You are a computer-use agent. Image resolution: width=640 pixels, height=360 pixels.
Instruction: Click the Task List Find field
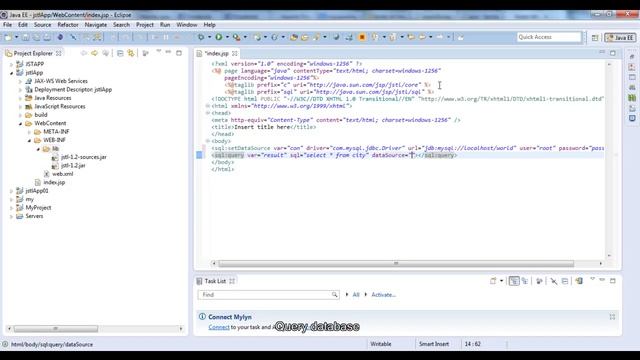pyautogui.click(x=268, y=295)
